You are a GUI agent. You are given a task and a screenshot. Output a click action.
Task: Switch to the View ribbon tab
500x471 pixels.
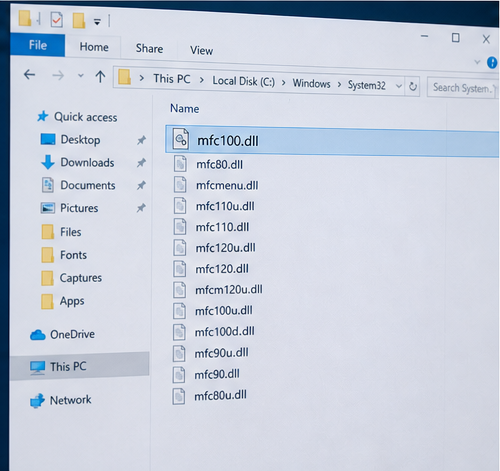pos(201,51)
